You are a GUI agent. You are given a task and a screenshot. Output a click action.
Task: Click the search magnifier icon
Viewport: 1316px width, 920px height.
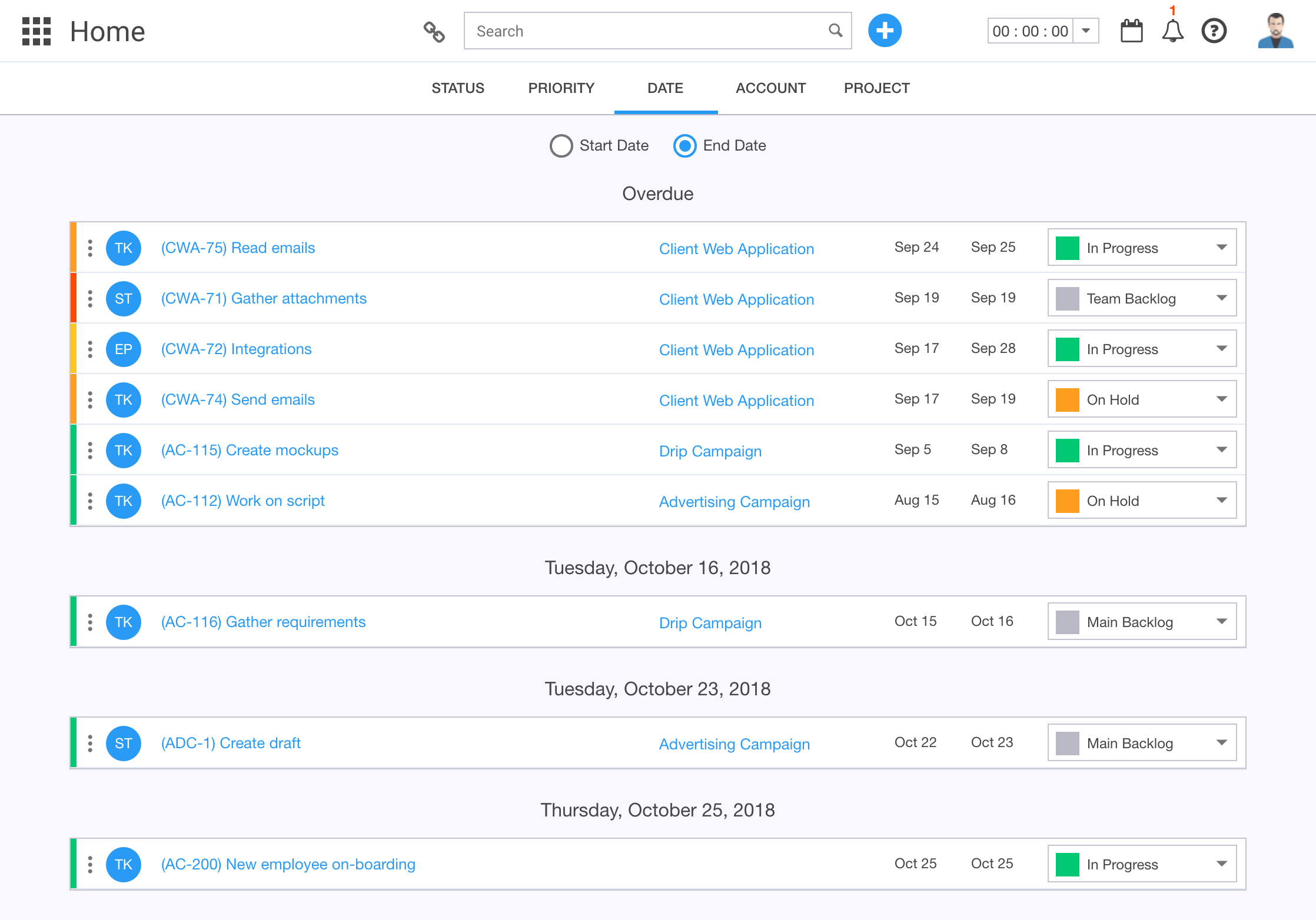click(x=835, y=31)
